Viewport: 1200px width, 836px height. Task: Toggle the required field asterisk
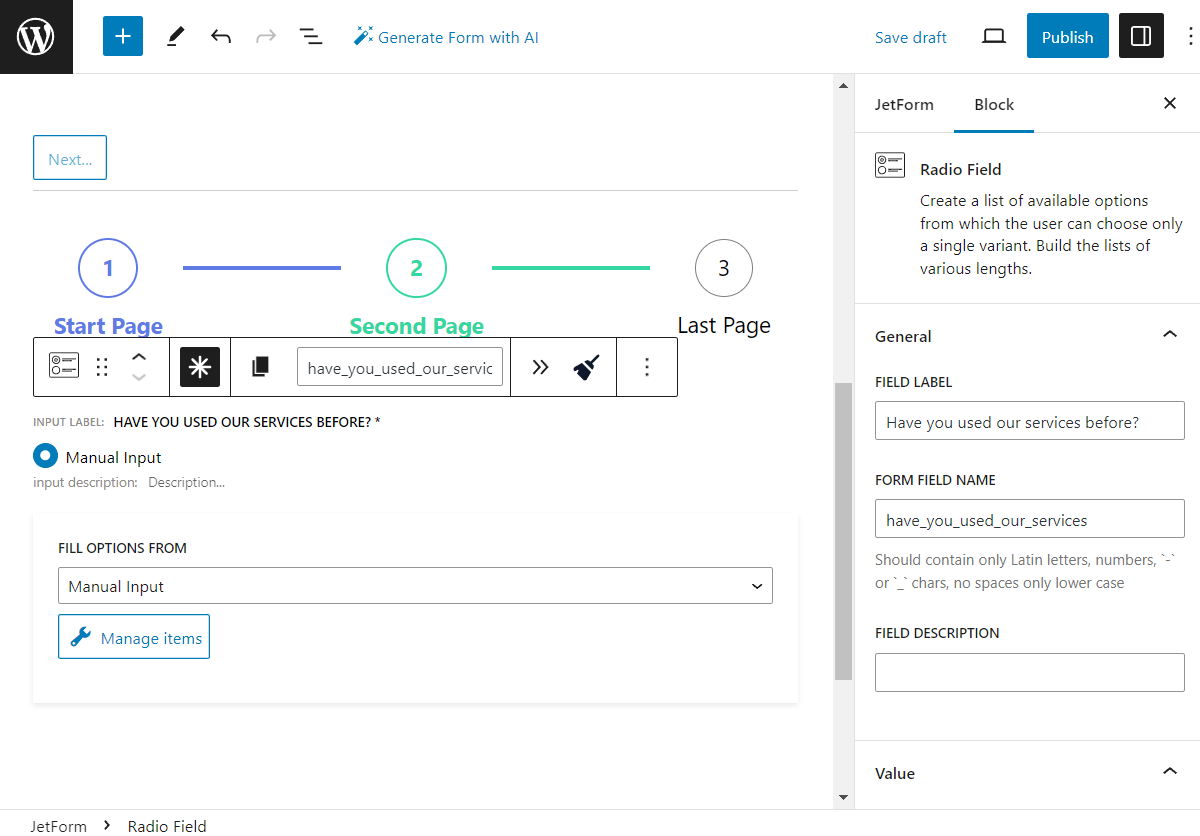coord(200,366)
